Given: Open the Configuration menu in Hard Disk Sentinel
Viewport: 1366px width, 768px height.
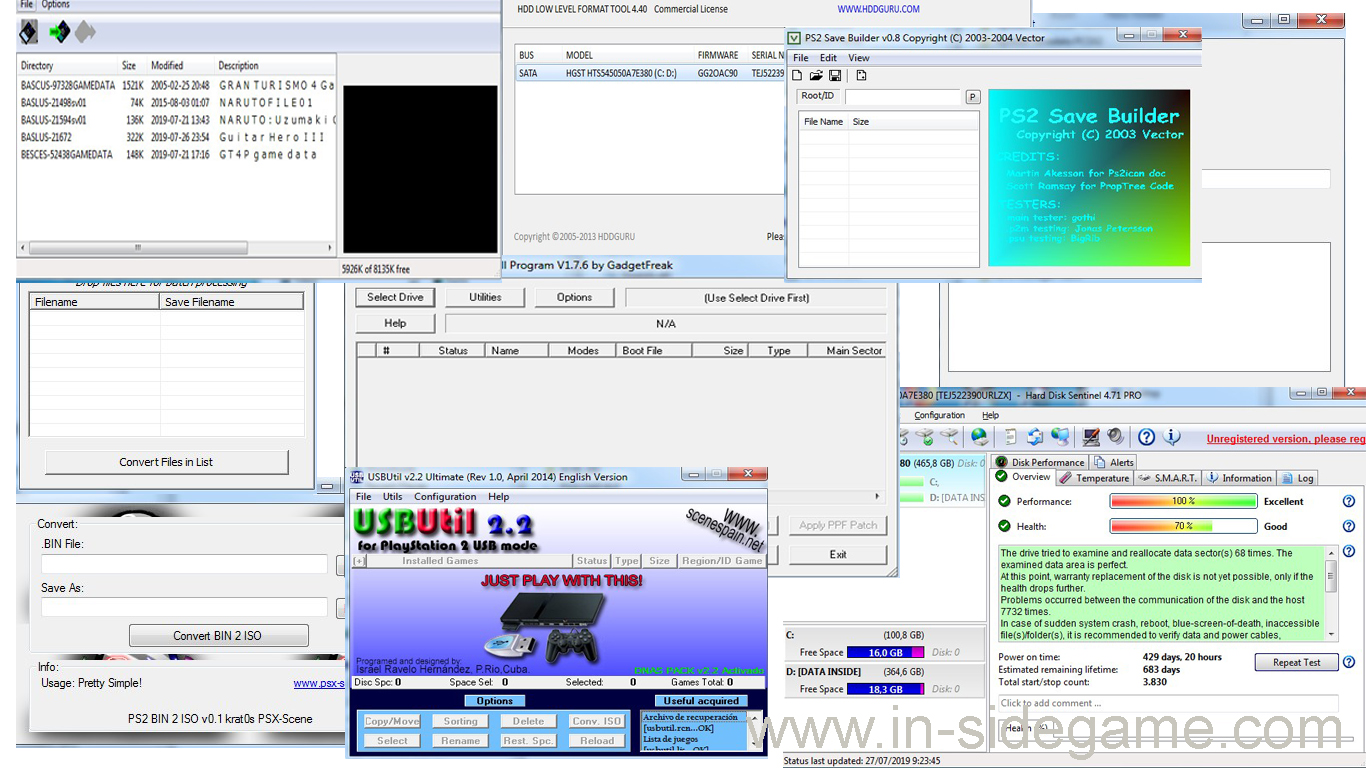Looking at the screenshot, I should 940,415.
